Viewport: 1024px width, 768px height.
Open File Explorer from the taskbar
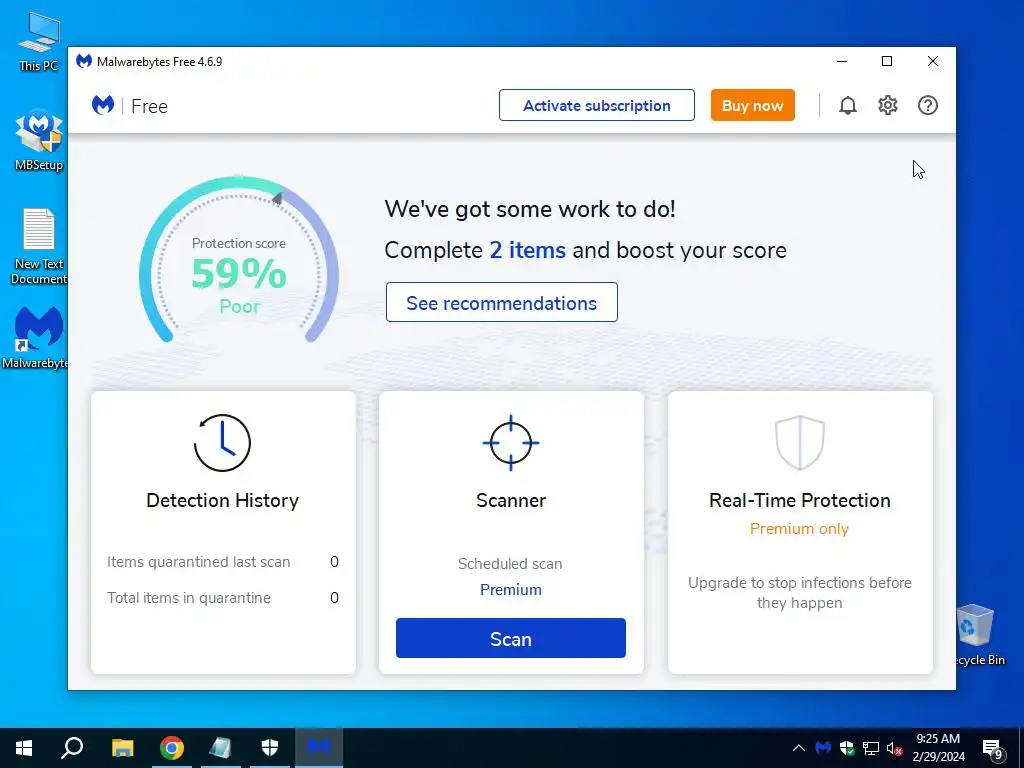tap(122, 748)
